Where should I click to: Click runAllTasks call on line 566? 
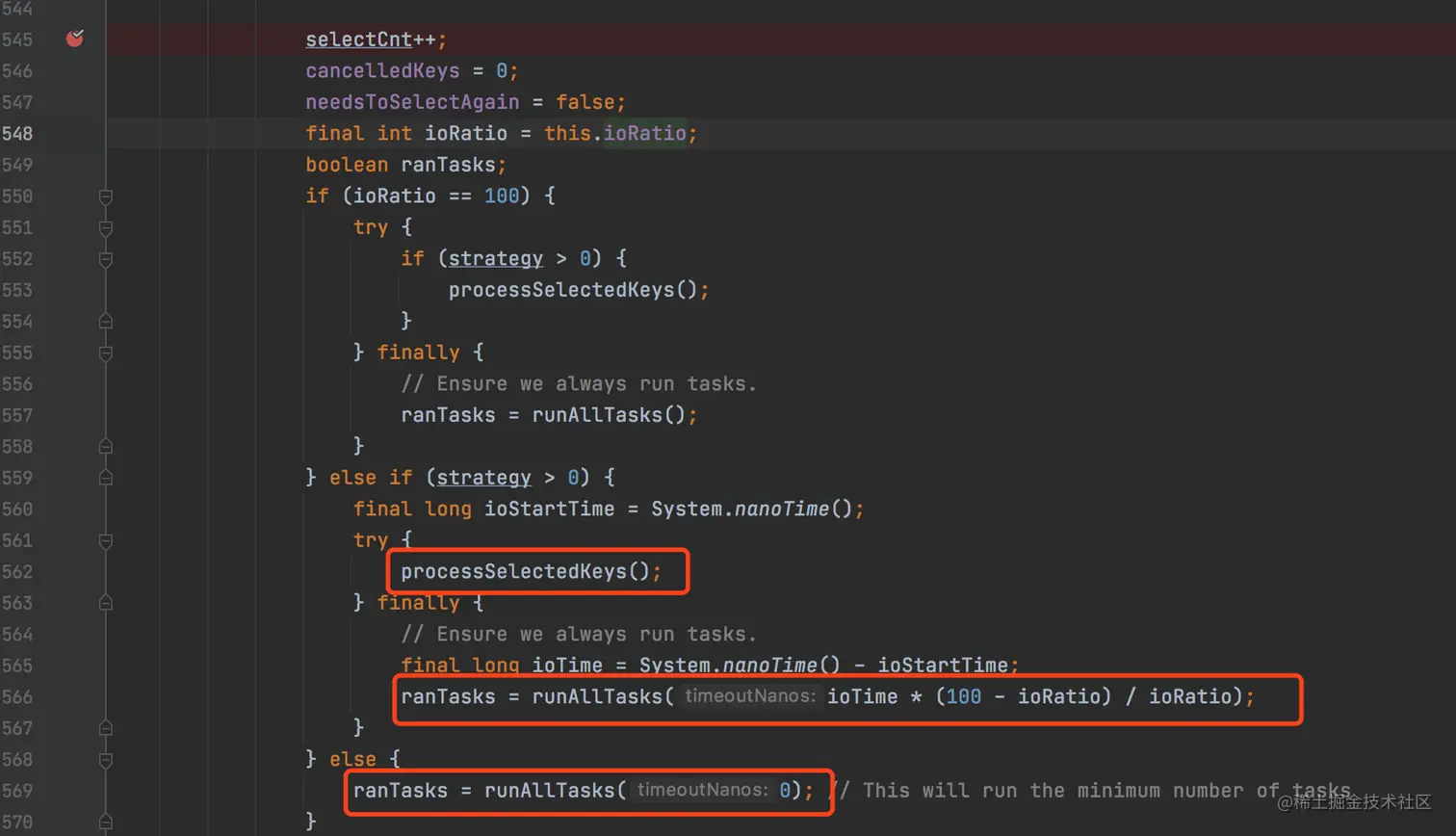(x=597, y=697)
